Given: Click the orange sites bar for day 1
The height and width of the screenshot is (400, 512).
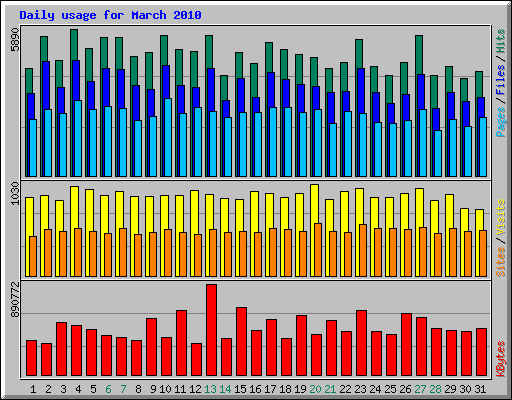Looking at the screenshot, I should coord(33,256).
